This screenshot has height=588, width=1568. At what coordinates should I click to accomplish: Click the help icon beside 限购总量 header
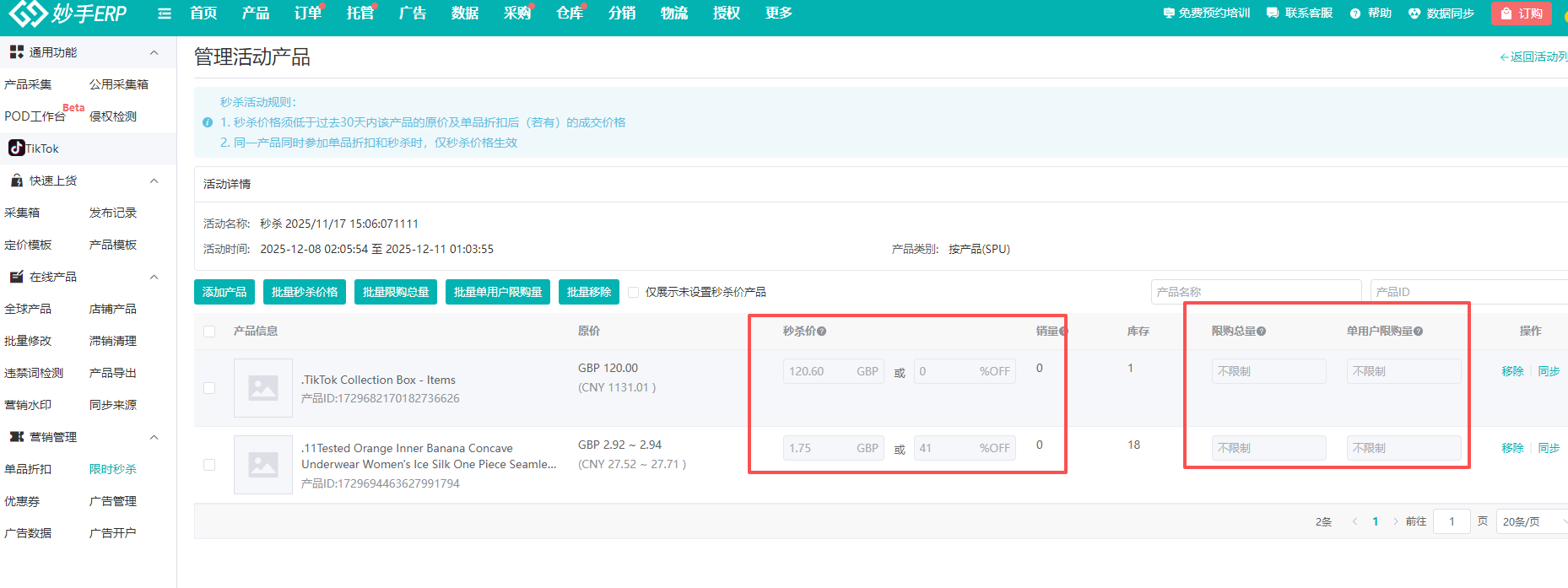(x=1262, y=332)
